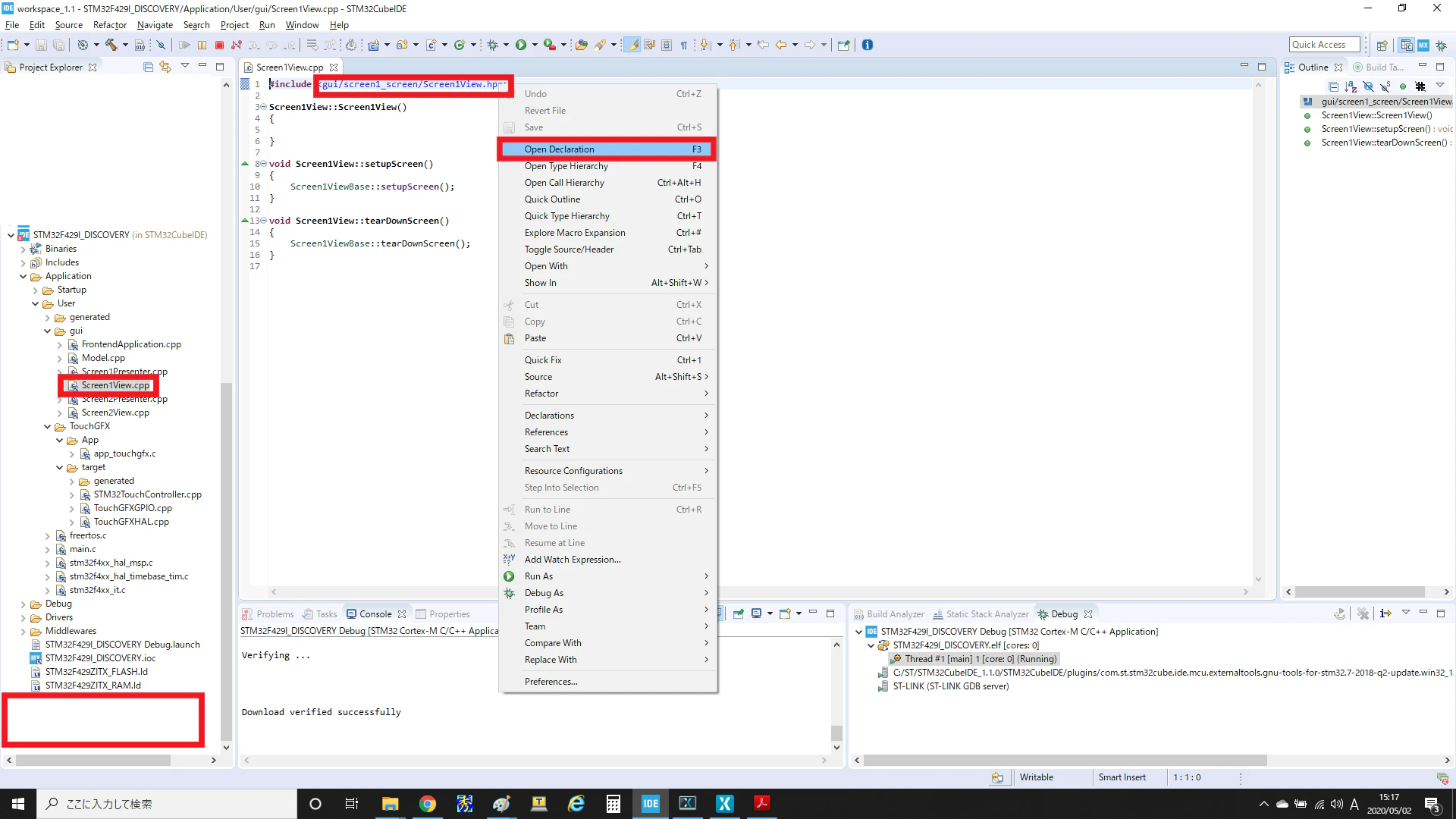Screen dimensions: 1456x819
Task: Switch to the Debug perspective icon
Action: (x=1442, y=45)
